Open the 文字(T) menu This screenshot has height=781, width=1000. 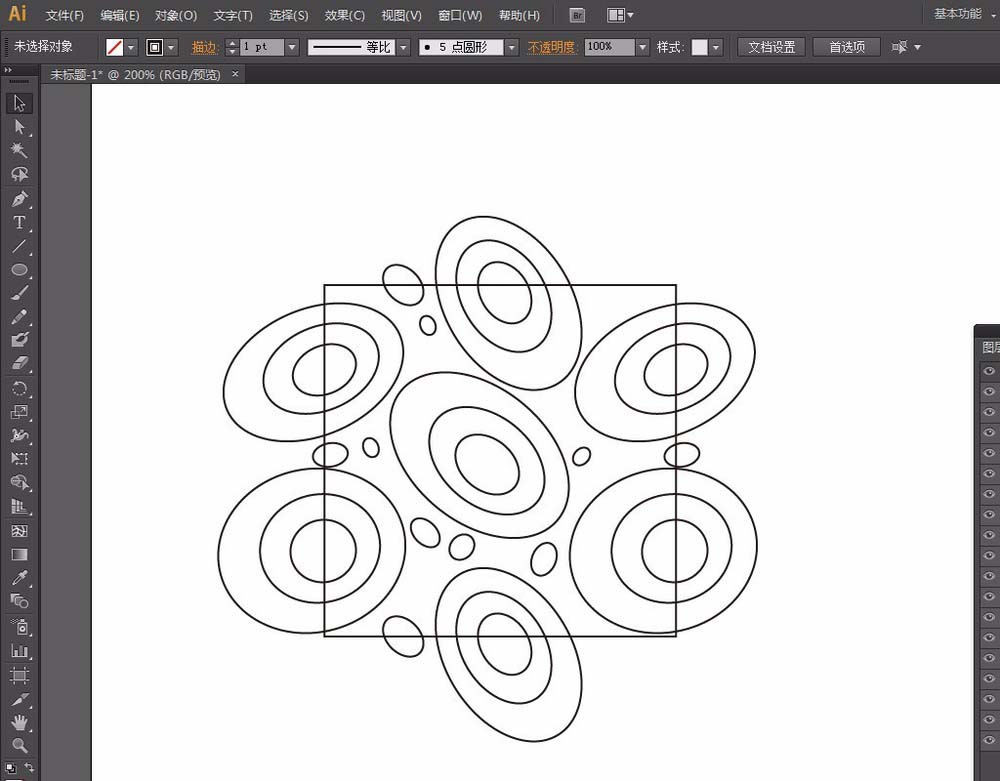pyautogui.click(x=233, y=15)
